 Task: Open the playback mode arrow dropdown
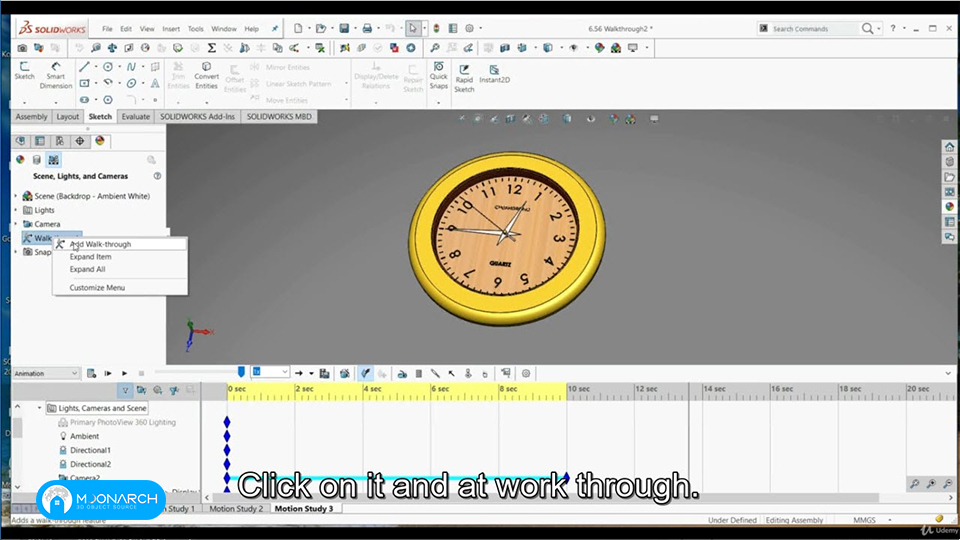(311, 373)
